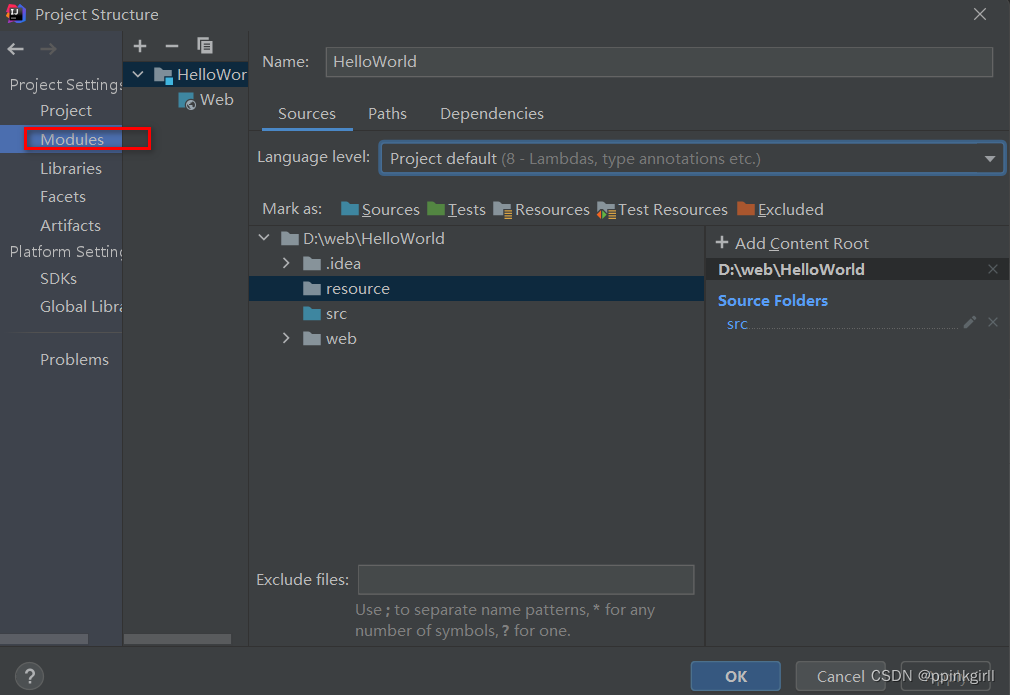This screenshot has height=695, width=1010.
Task: Click the back navigation arrow
Action: pyautogui.click(x=16, y=49)
